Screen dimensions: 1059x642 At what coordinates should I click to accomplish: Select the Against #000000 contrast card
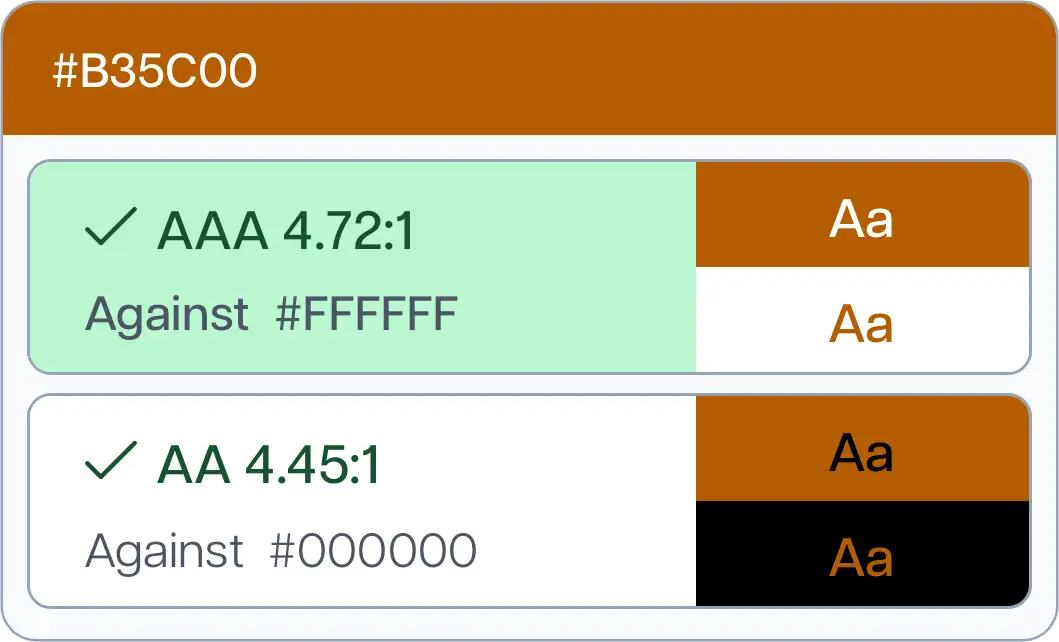coord(360,500)
